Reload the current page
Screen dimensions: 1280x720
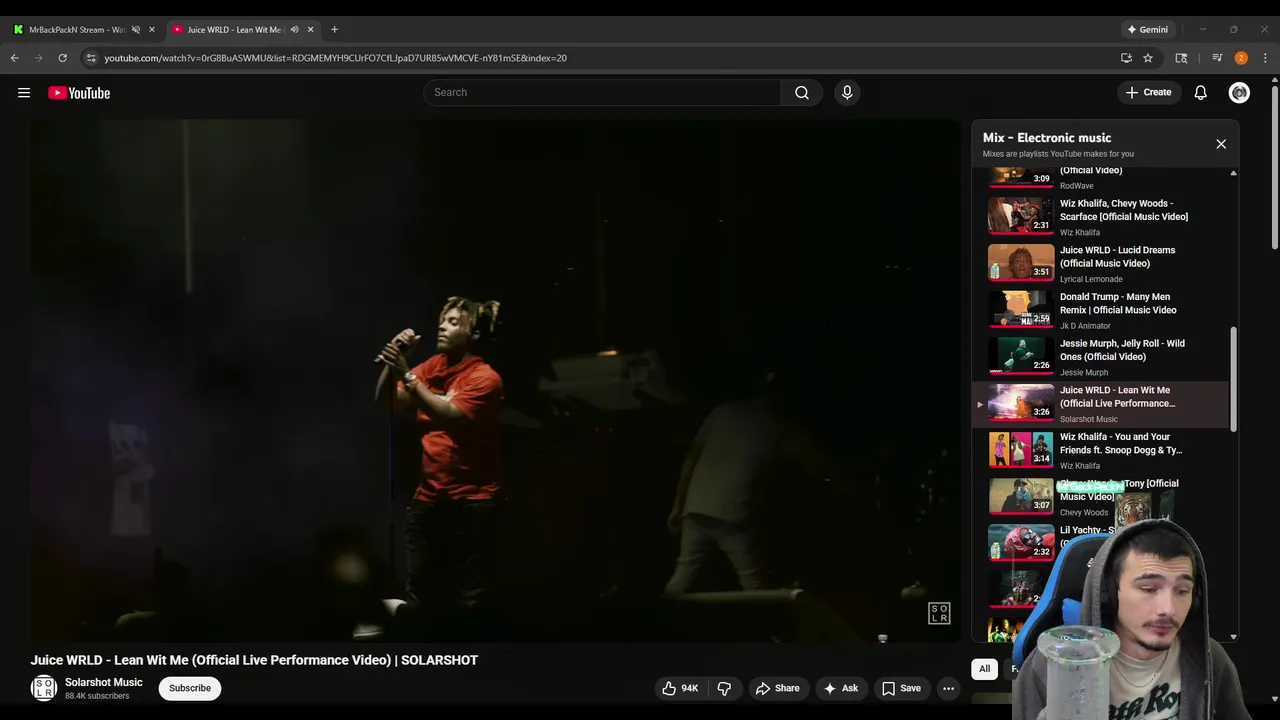[62, 58]
